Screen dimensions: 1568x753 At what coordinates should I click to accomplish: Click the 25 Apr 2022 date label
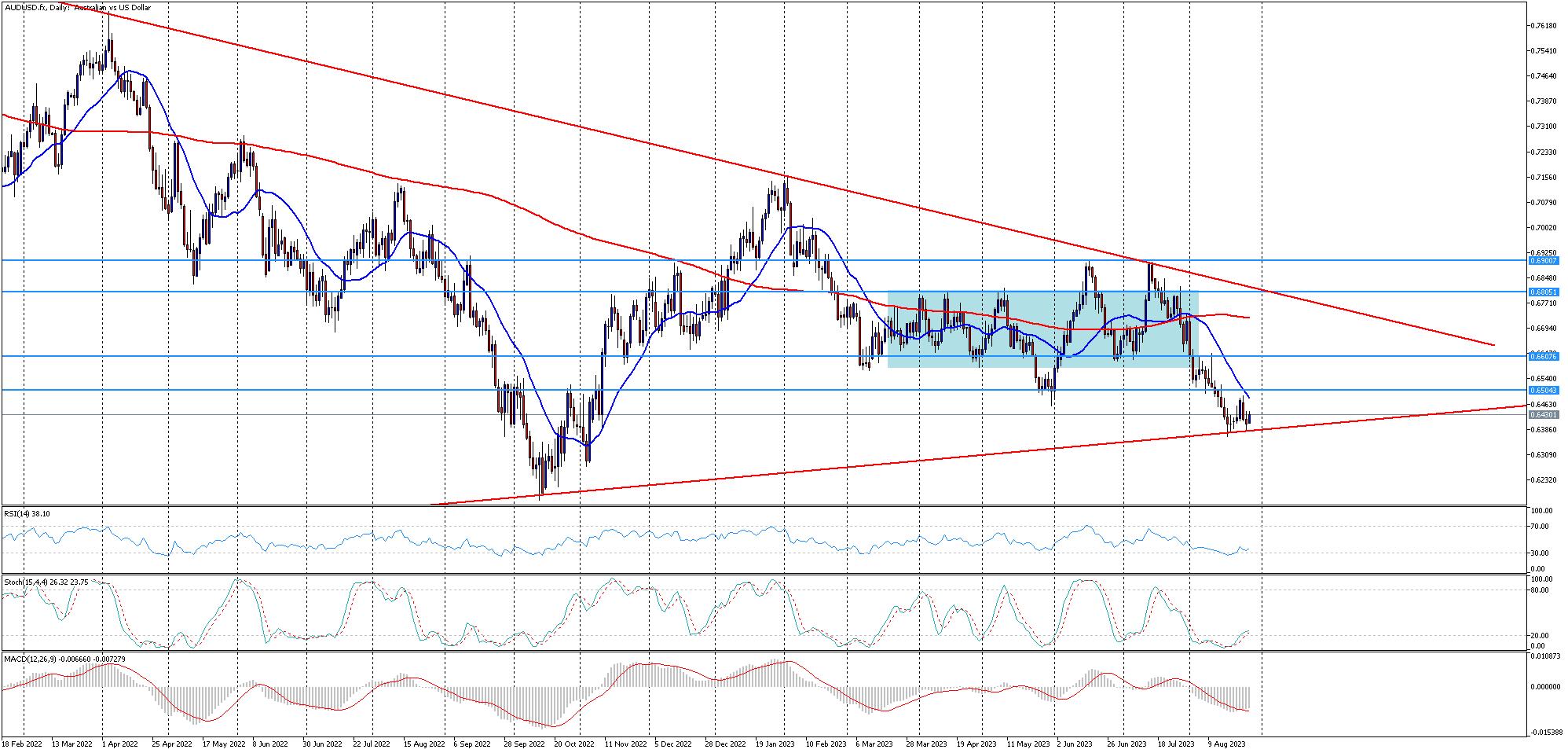(172, 744)
